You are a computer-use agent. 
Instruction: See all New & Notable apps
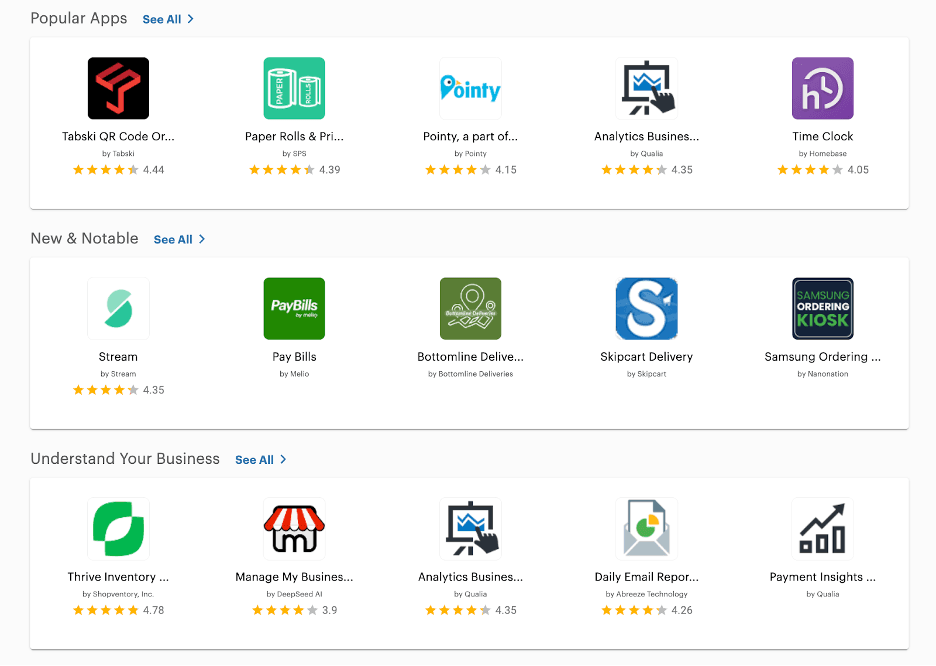click(179, 239)
